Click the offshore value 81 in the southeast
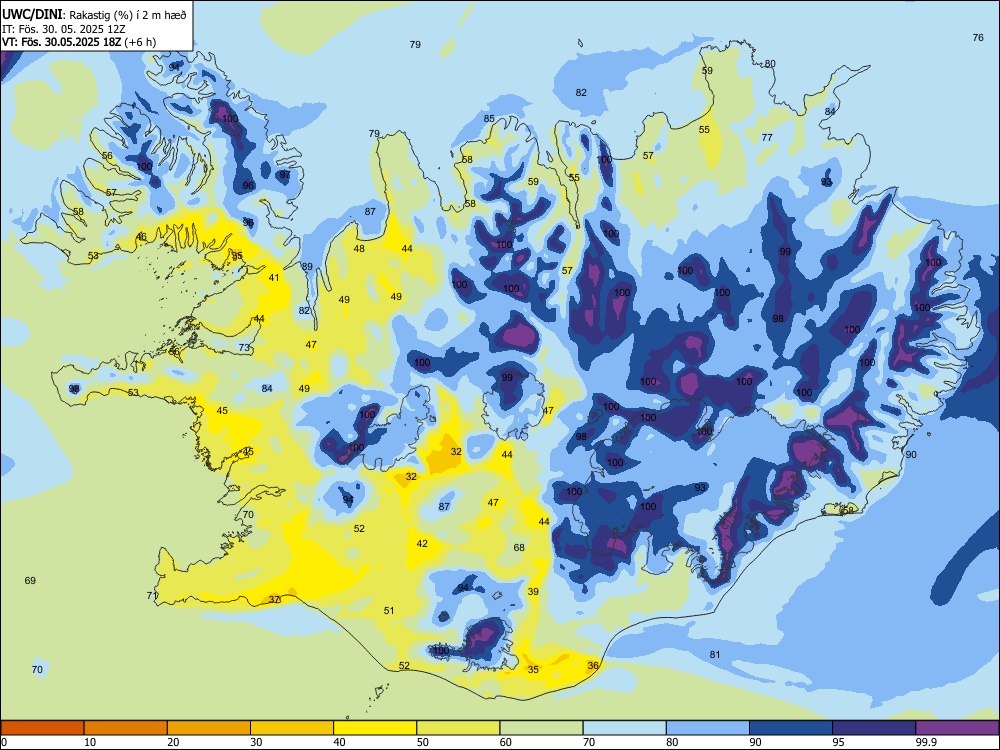 (715, 654)
